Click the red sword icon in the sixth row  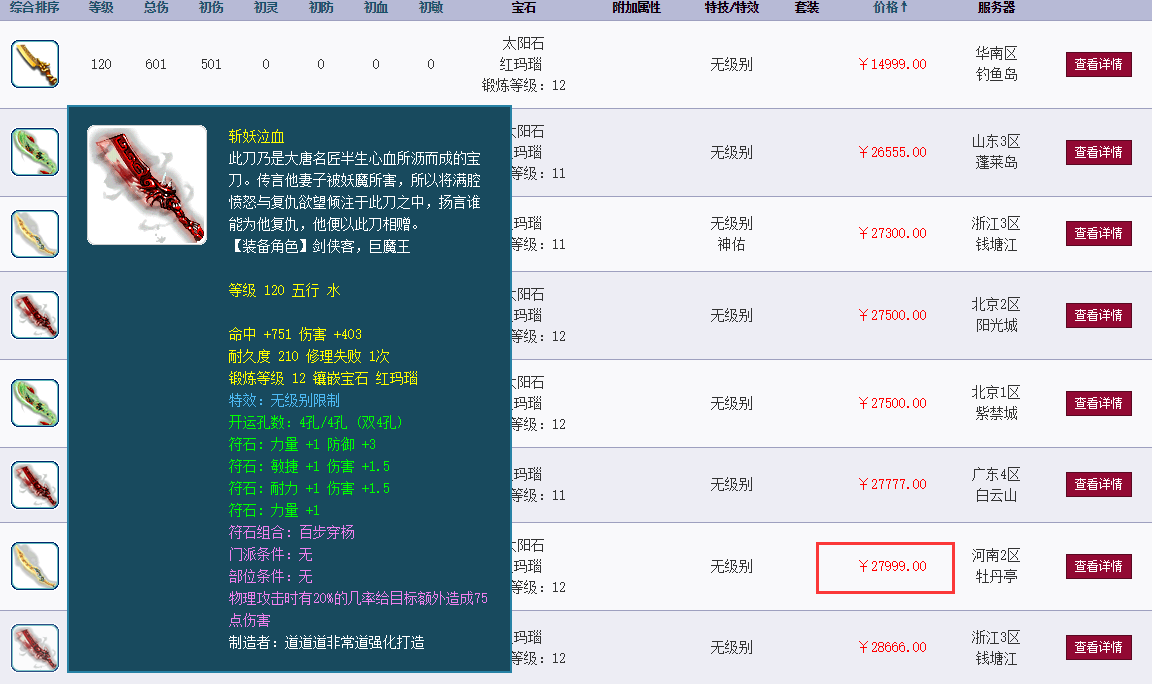pos(34,484)
